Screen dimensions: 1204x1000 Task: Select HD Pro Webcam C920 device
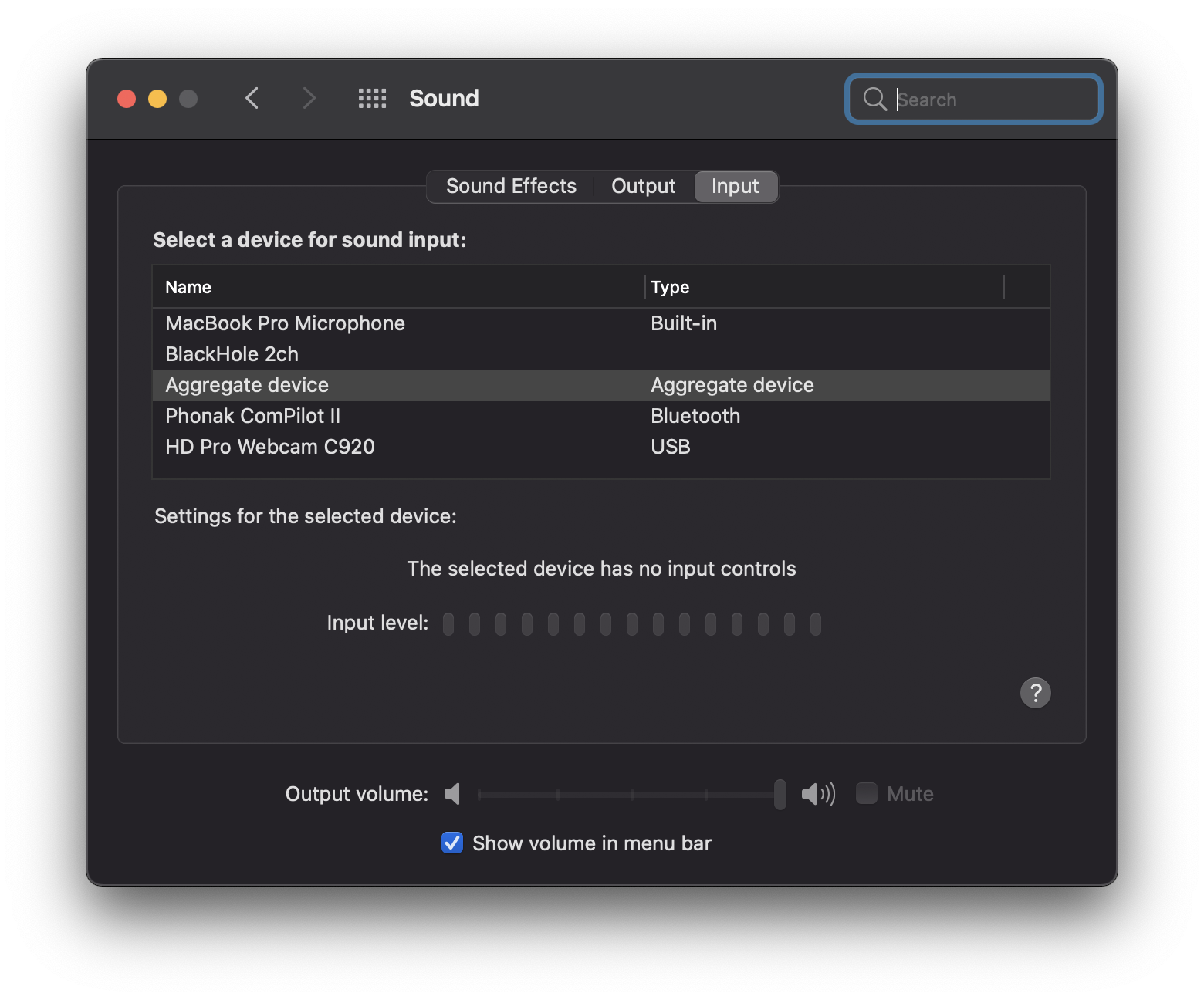tap(601, 447)
